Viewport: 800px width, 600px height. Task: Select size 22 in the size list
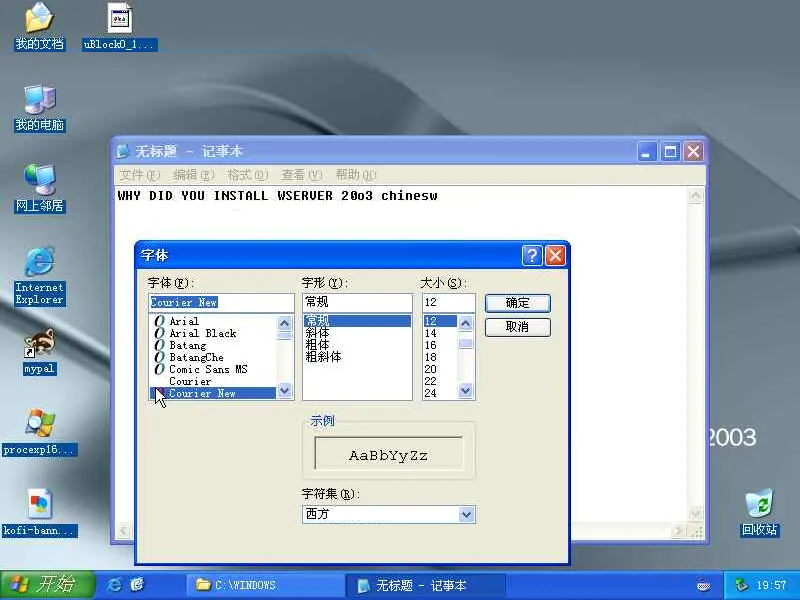(440, 381)
